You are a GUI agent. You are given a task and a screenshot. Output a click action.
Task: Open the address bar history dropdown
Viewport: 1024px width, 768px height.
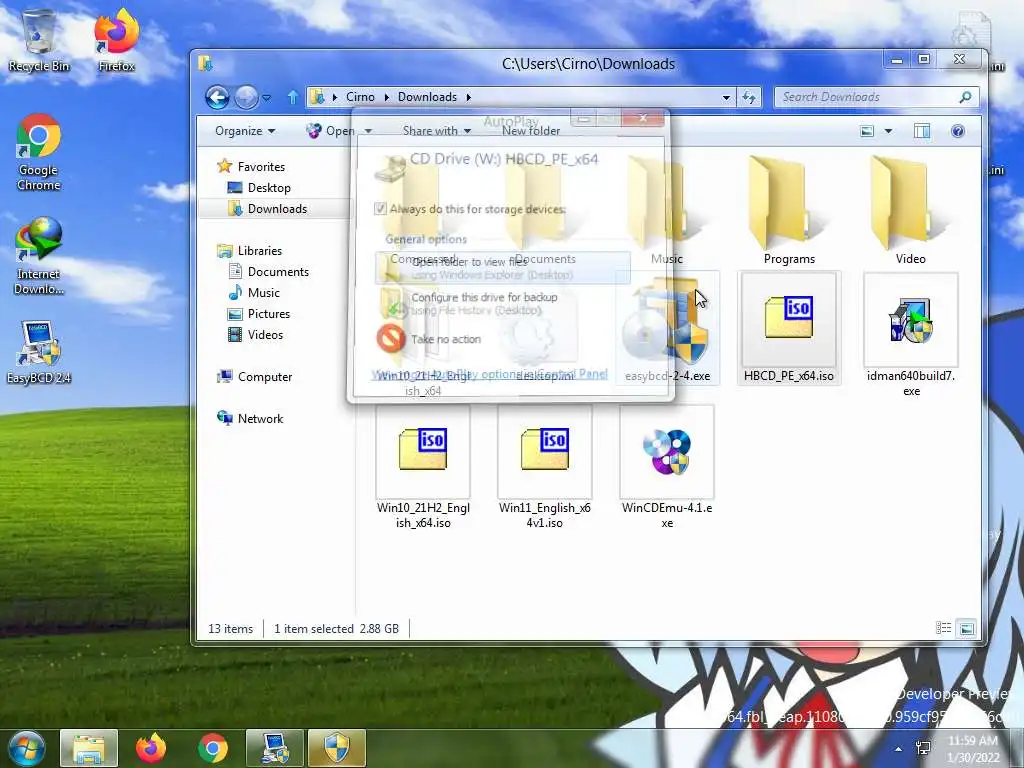click(726, 97)
